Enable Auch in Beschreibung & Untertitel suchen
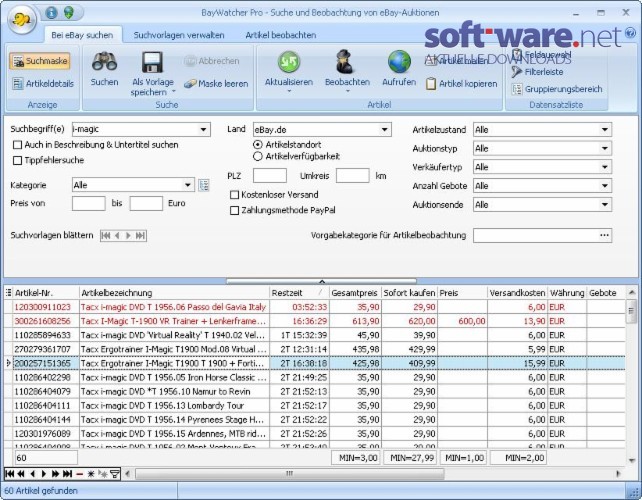The width and height of the screenshot is (642, 500). pyautogui.click(x=17, y=145)
